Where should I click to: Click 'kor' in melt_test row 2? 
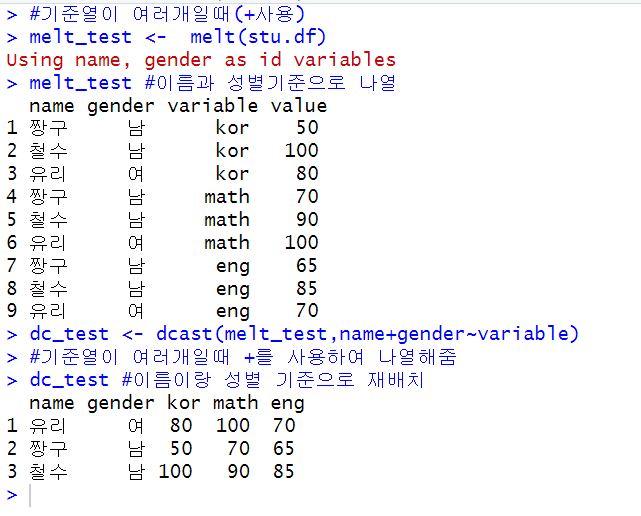[x=232, y=151]
